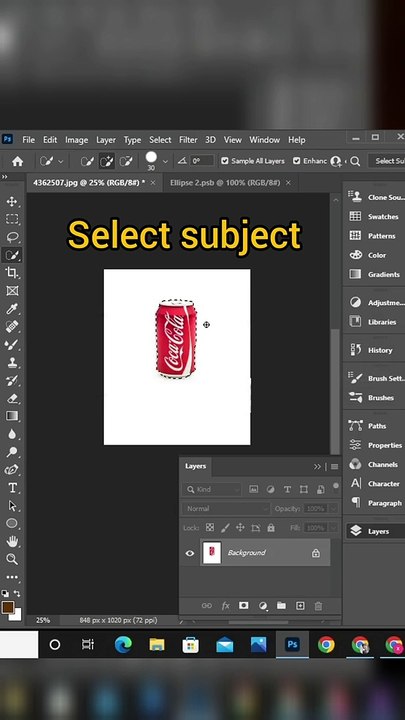Select the Brush tool
Viewport: 405px width, 720px height.
(x=12, y=344)
